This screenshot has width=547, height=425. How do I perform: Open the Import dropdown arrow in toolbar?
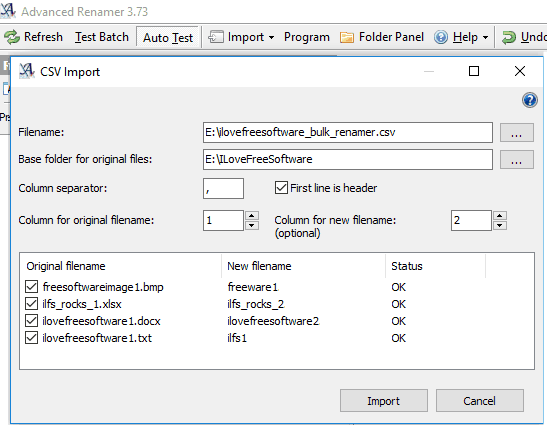tap(271, 37)
